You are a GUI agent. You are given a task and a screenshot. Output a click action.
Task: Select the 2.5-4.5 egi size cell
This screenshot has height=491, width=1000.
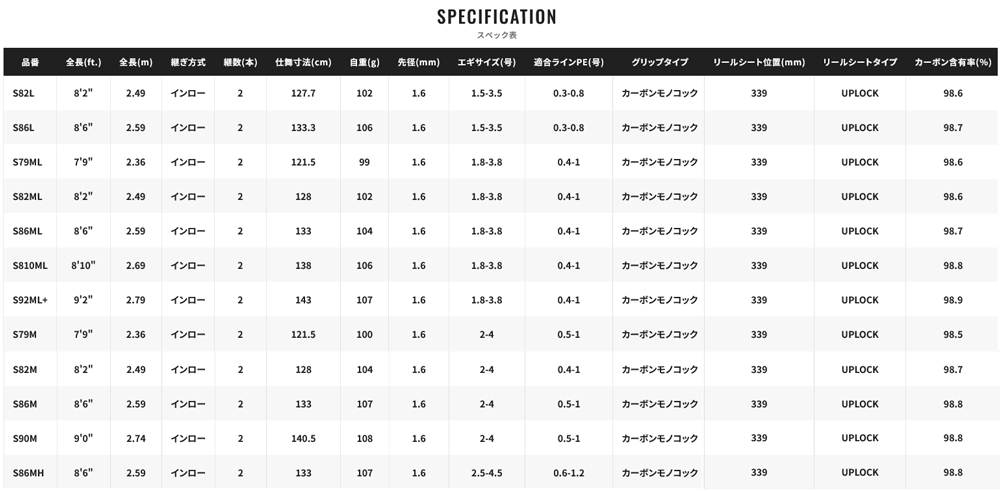[x=487, y=473]
